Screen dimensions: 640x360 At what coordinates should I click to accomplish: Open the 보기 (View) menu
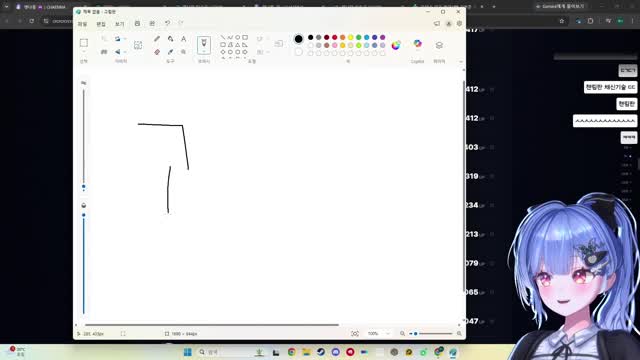coord(119,24)
